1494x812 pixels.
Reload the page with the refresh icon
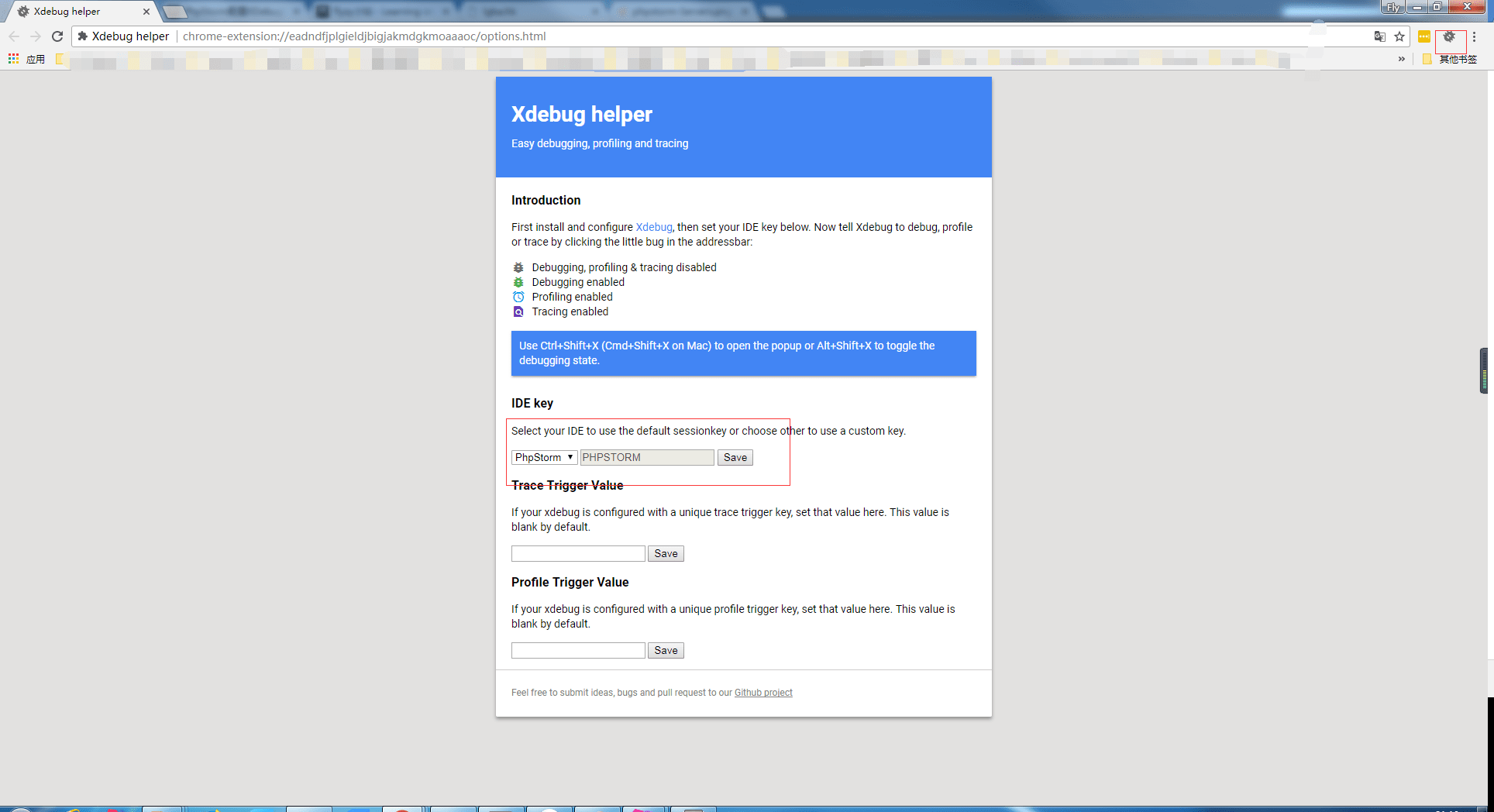(x=57, y=36)
